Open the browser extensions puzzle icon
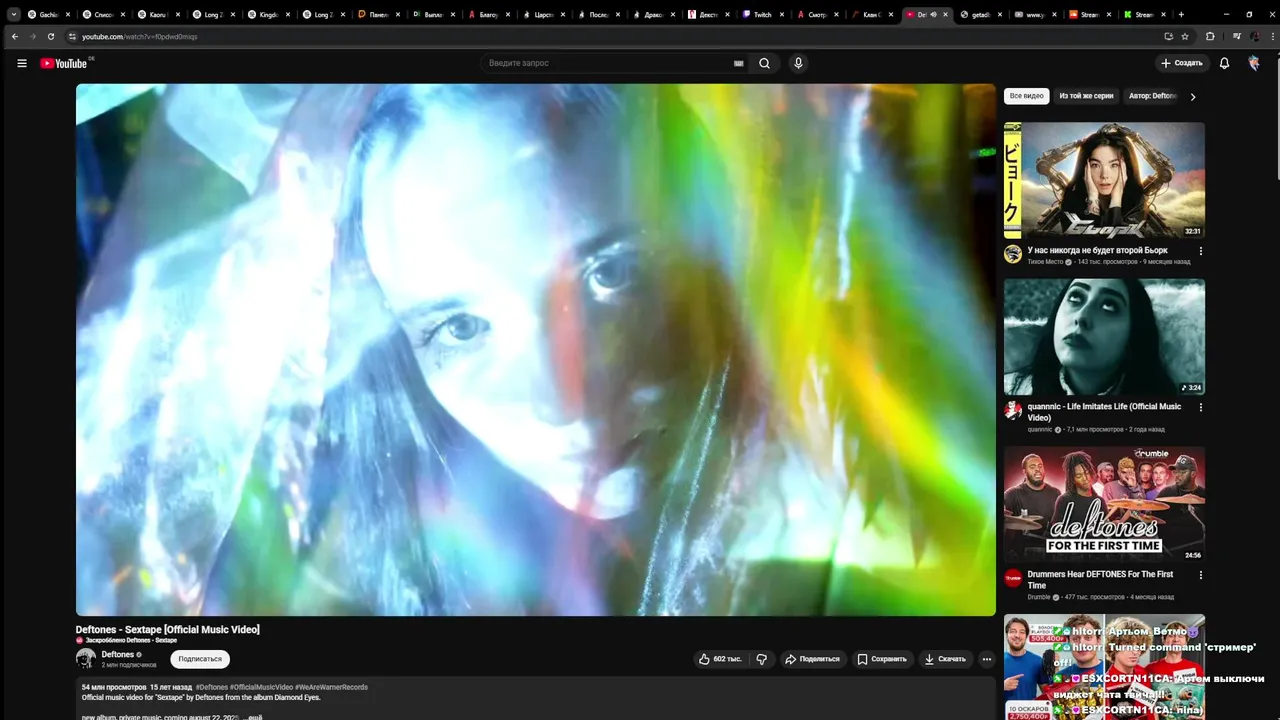Viewport: 1280px width, 720px height. pos(1210,36)
